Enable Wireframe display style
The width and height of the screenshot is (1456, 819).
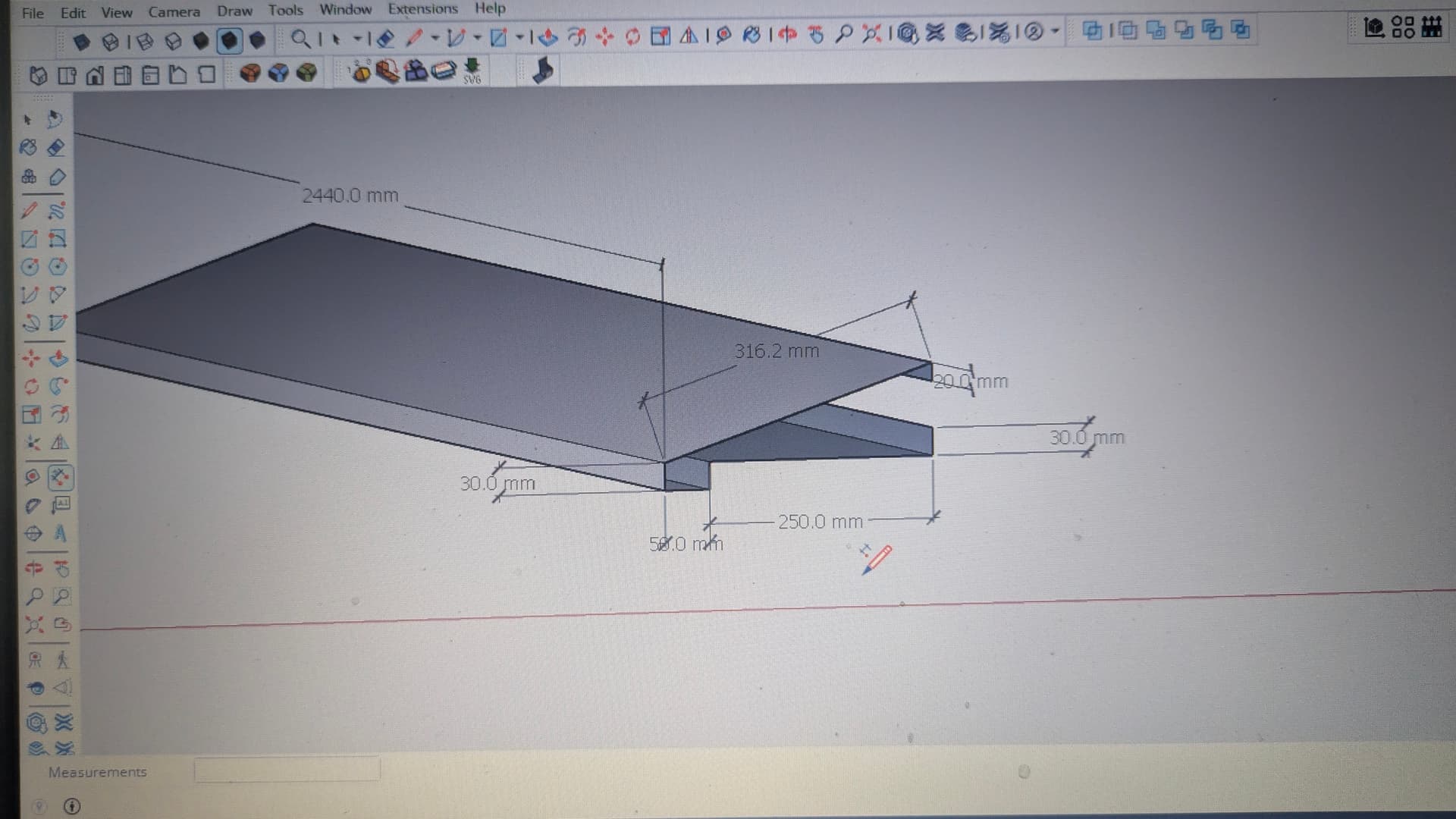click(144, 41)
